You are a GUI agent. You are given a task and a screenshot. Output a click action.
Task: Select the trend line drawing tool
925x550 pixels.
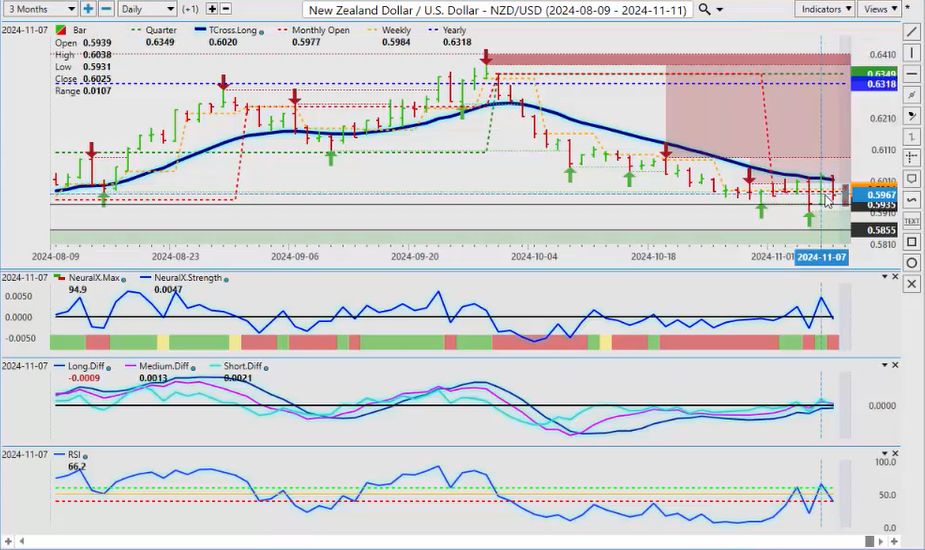[x=911, y=31]
